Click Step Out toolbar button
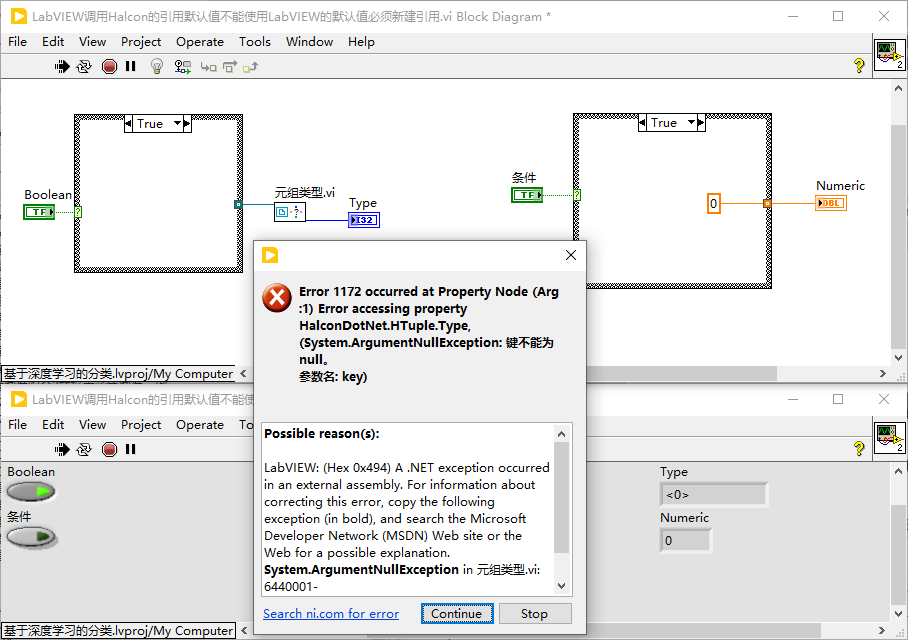Screen dimensions: 908x640 250,67
